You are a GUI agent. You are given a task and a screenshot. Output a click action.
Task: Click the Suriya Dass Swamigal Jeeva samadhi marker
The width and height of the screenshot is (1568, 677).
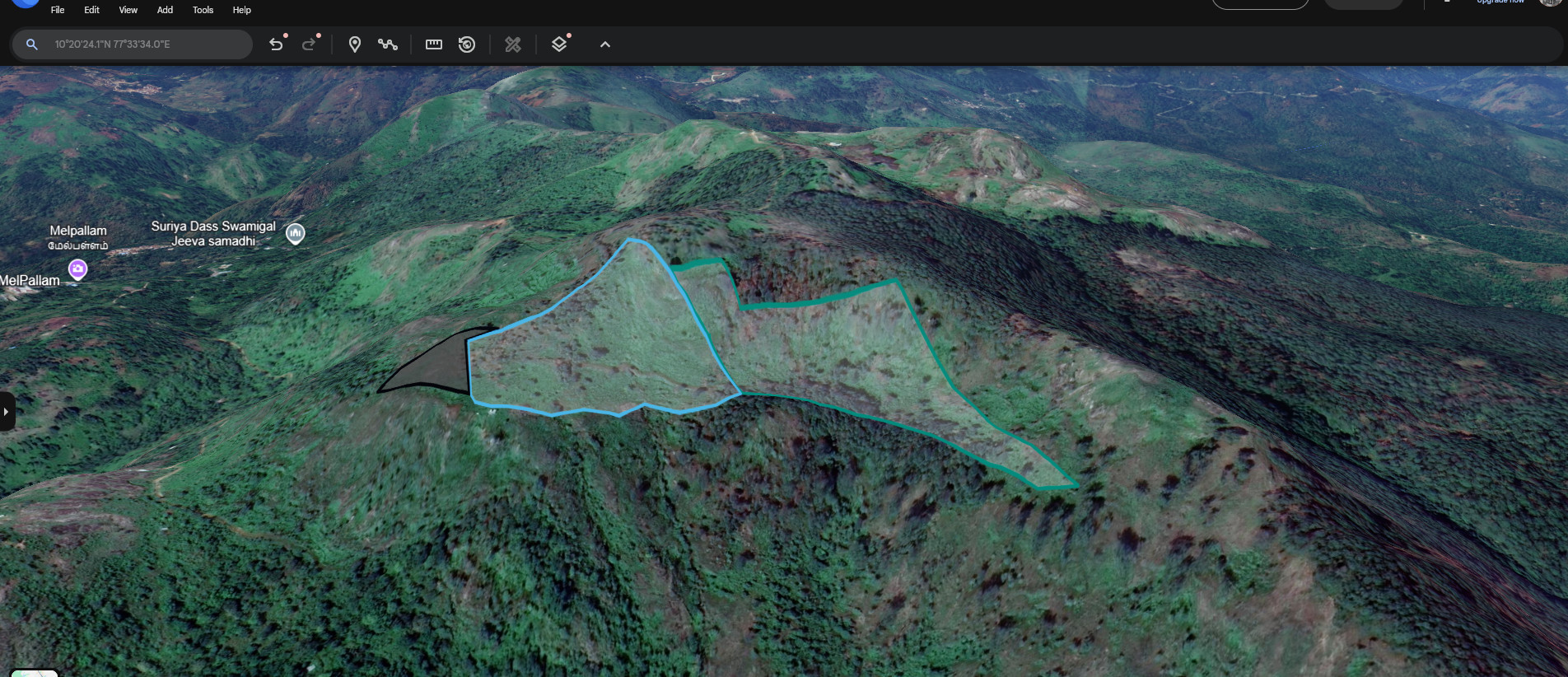295,233
